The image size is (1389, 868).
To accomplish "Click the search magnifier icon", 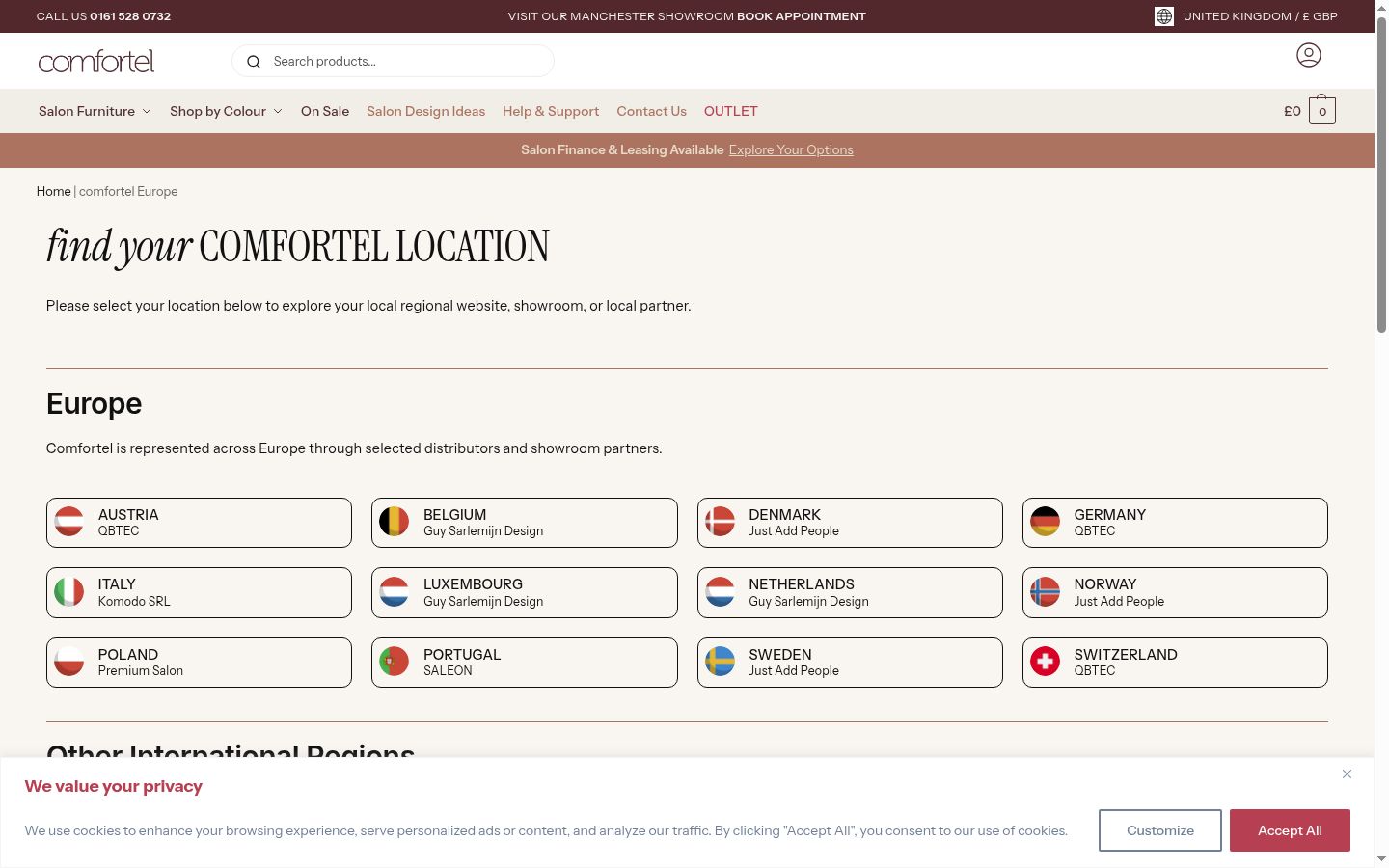I will (x=254, y=62).
